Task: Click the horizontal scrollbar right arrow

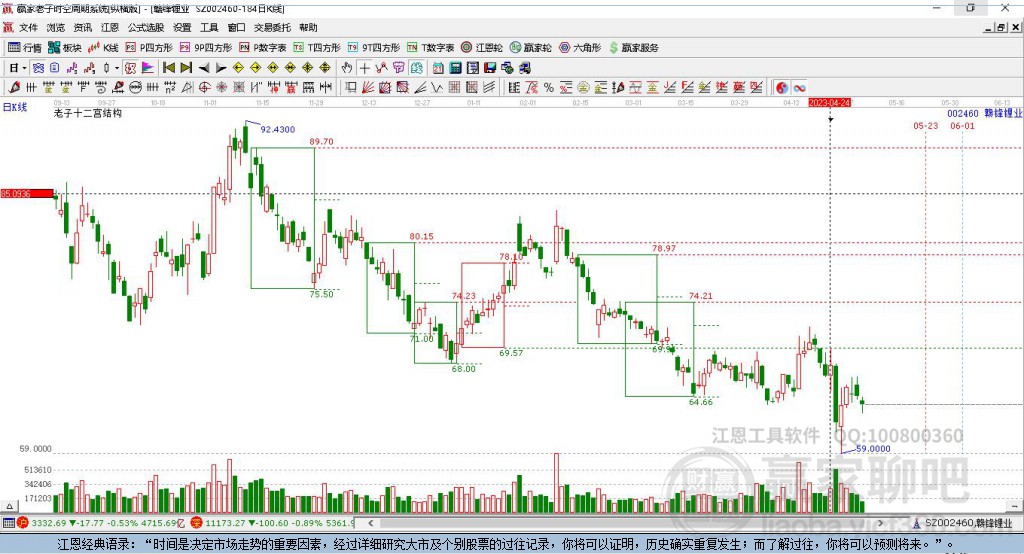Action: tap(880, 523)
